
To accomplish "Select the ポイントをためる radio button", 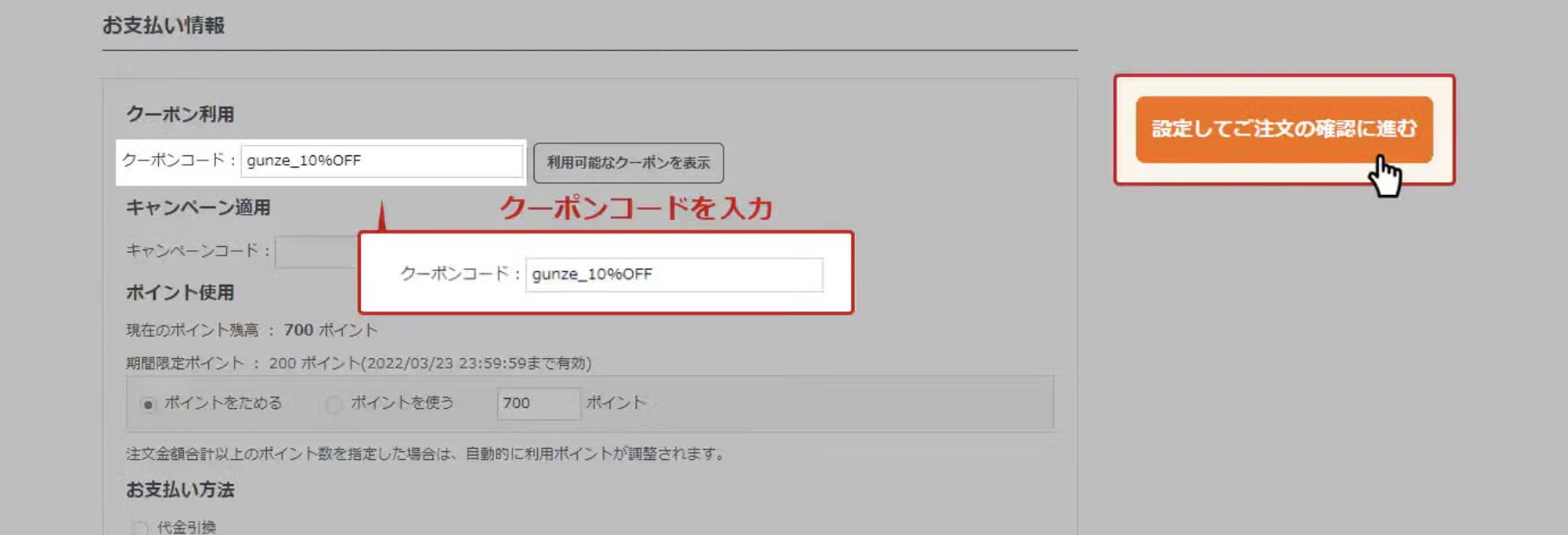I will [149, 404].
